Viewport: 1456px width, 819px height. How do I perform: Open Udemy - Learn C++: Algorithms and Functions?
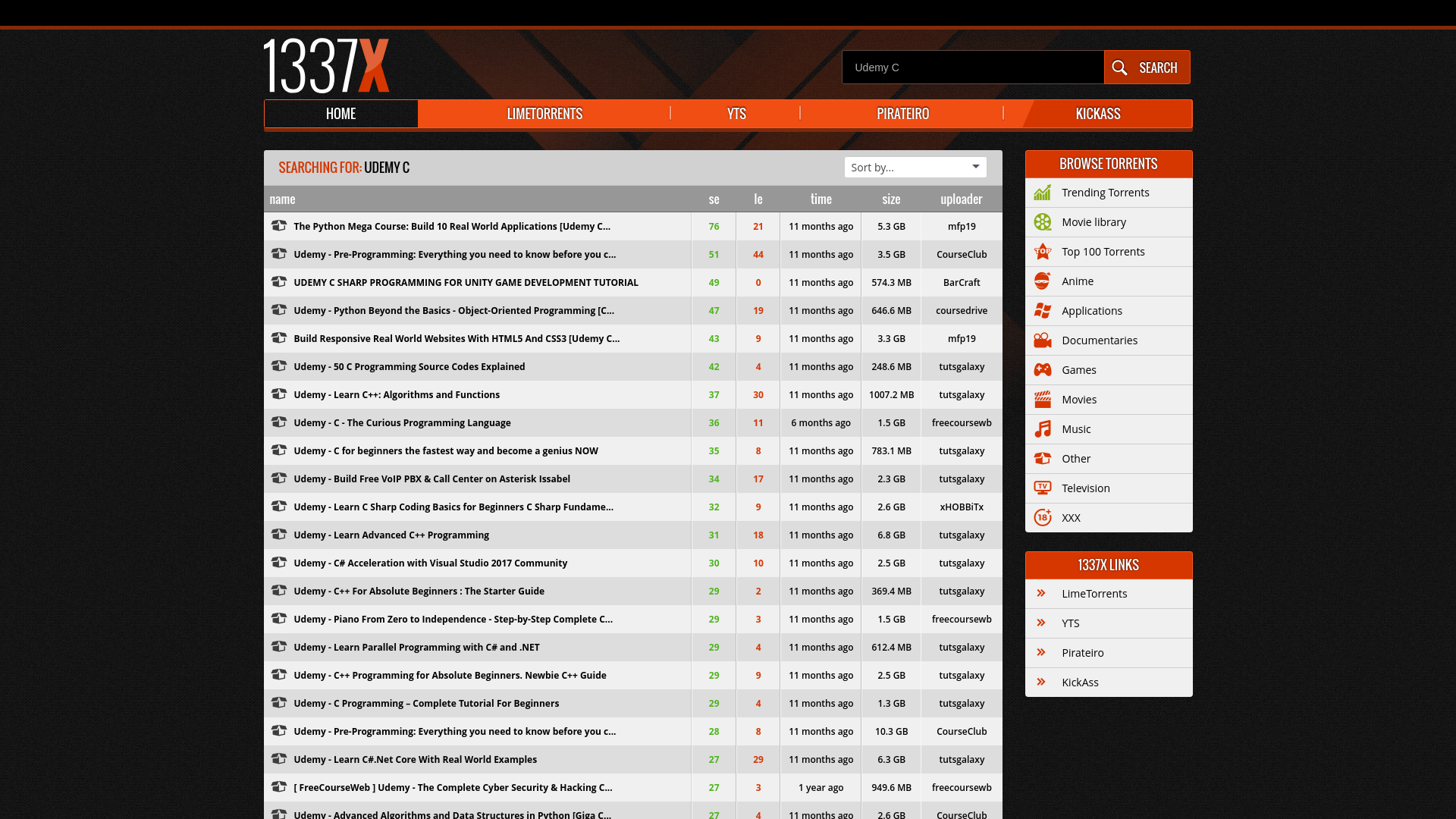[x=397, y=395]
